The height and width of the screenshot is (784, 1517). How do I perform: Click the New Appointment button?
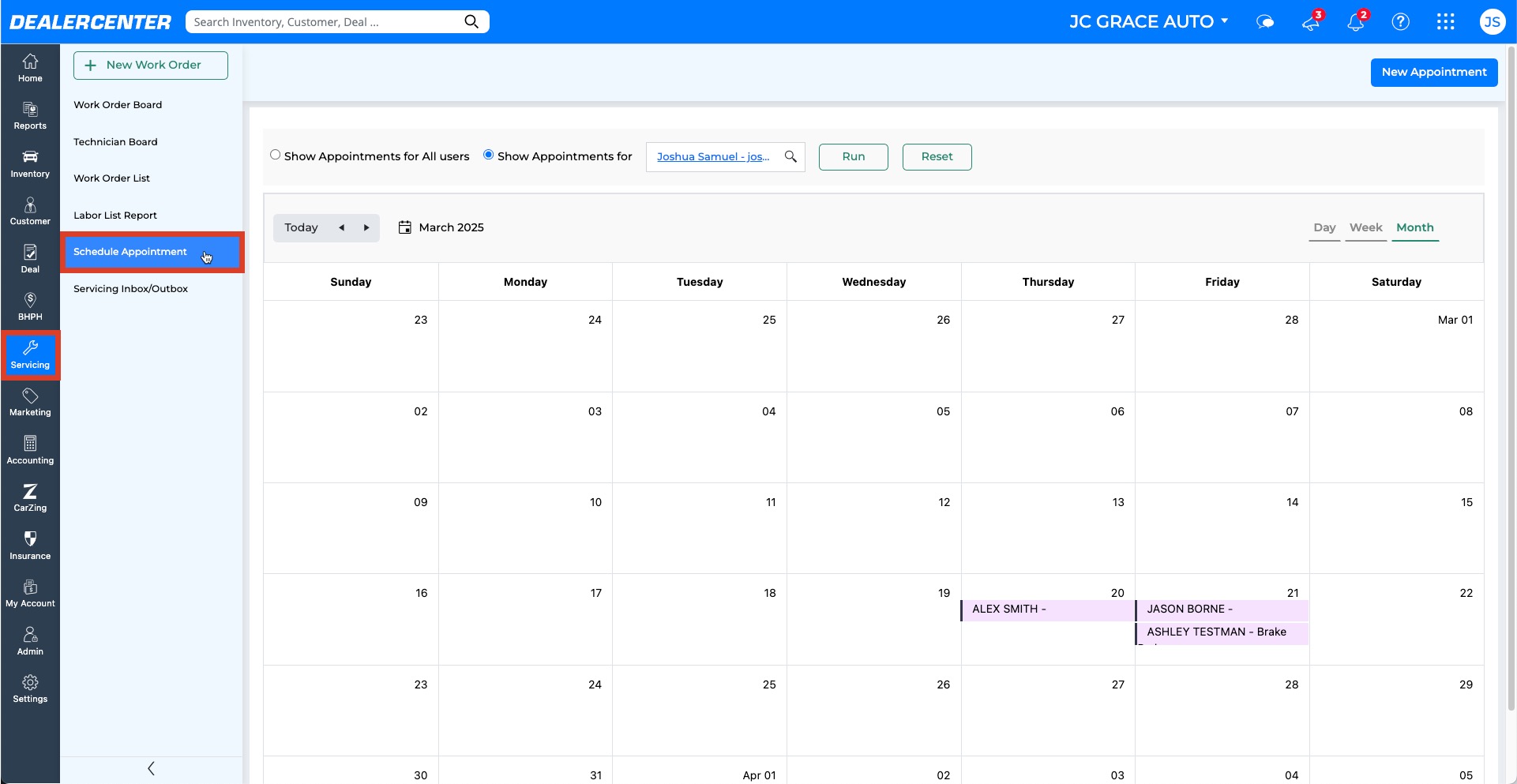1433,72
